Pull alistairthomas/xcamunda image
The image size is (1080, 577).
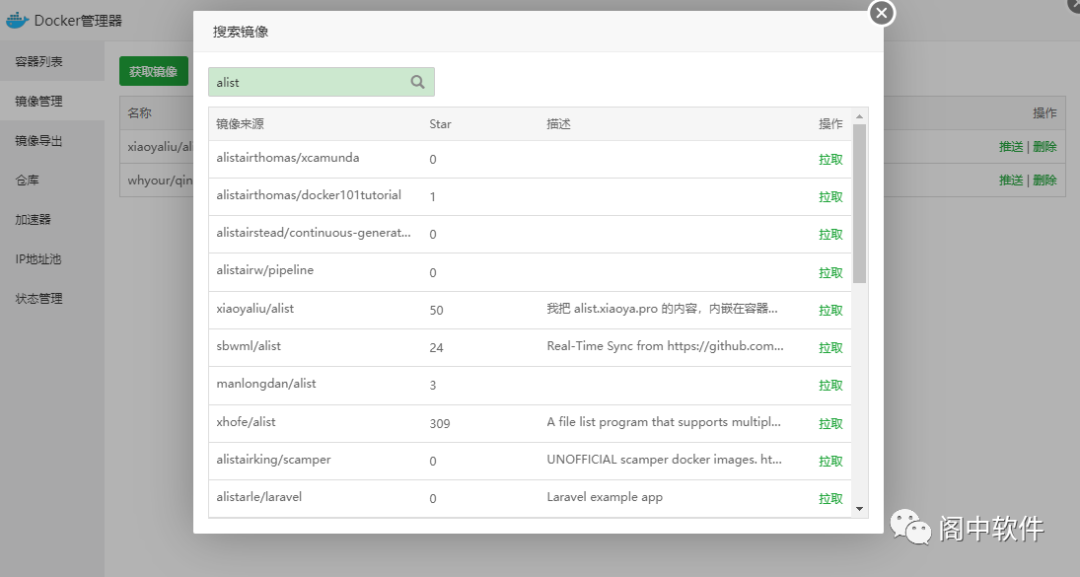(830, 160)
